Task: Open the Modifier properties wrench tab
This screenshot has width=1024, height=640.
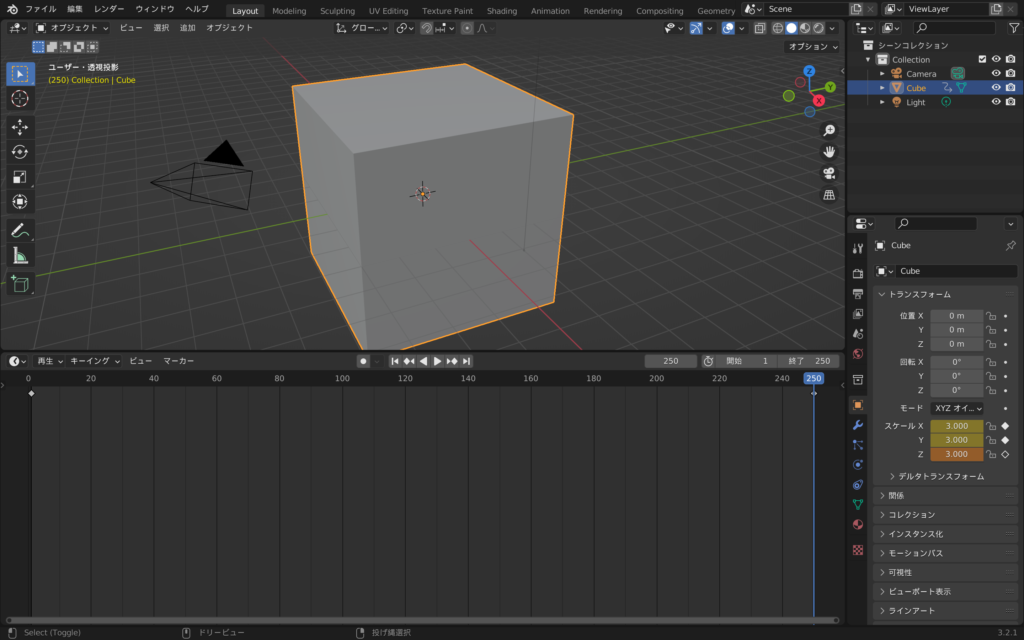Action: pos(857,425)
